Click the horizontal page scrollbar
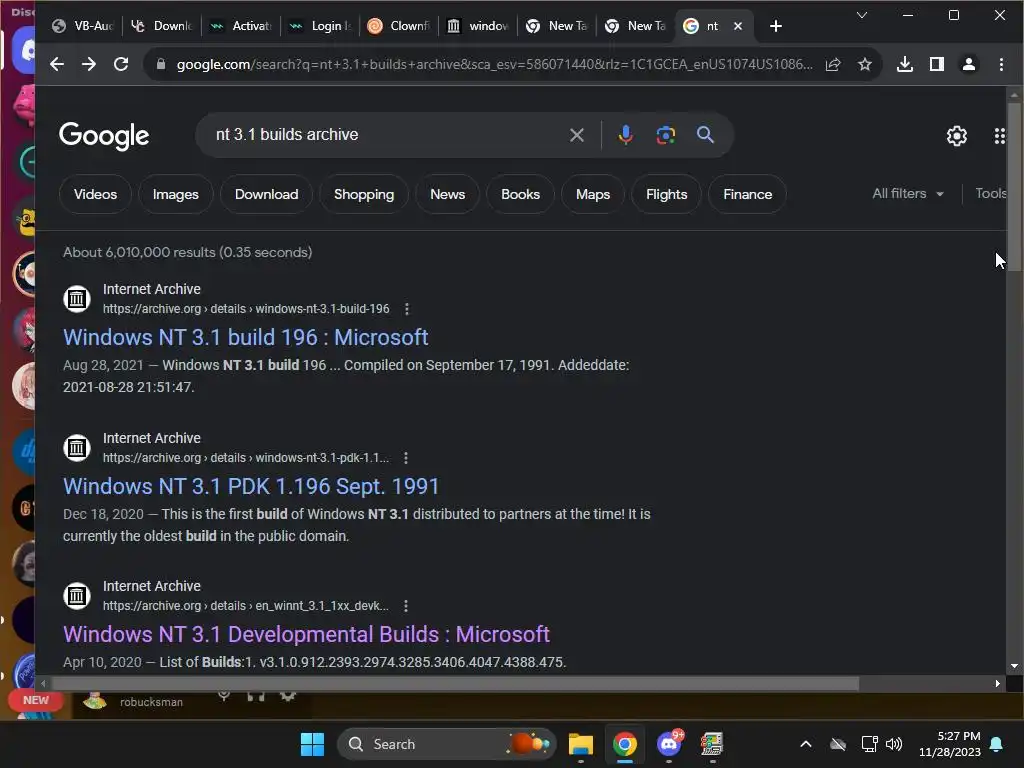Viewport: 1024px width, 768px height. [x=455, y=684]
